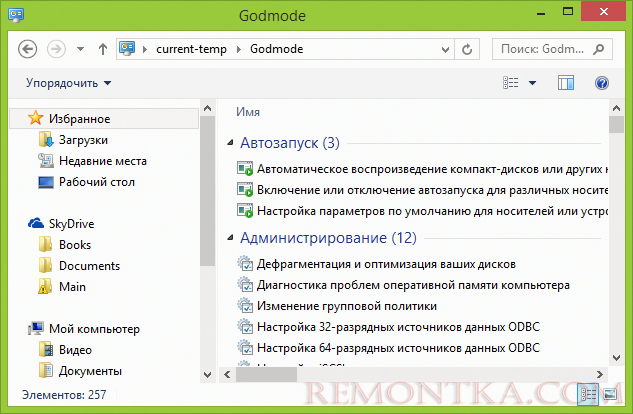This screenshot has width=633, height=414.
Task: Open Настройка 32-разрядных источников данных ODBC
Action: 398,327
